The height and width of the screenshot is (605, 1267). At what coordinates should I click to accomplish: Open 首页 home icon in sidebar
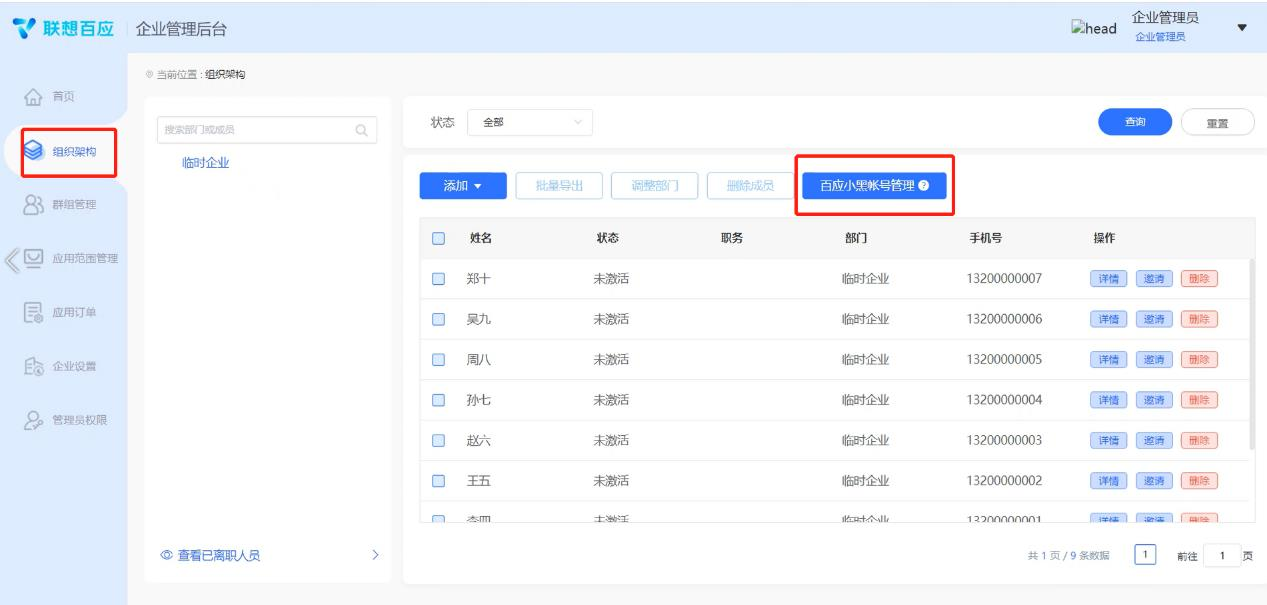point(31,98)
